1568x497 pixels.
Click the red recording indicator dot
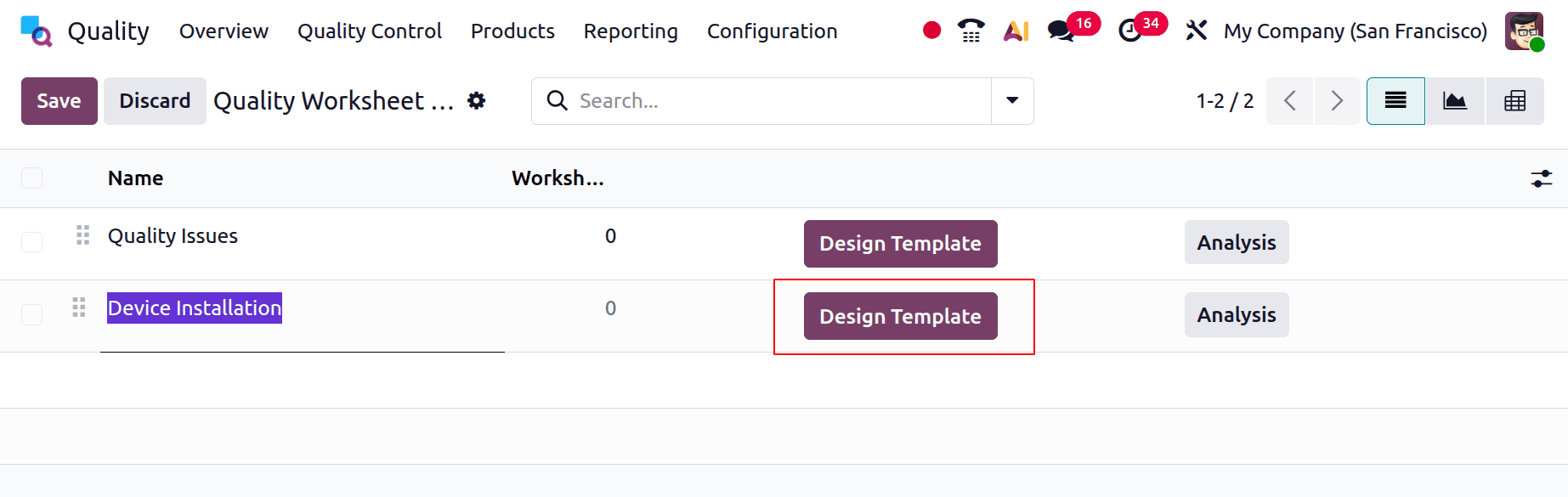(x=931, y=31)
